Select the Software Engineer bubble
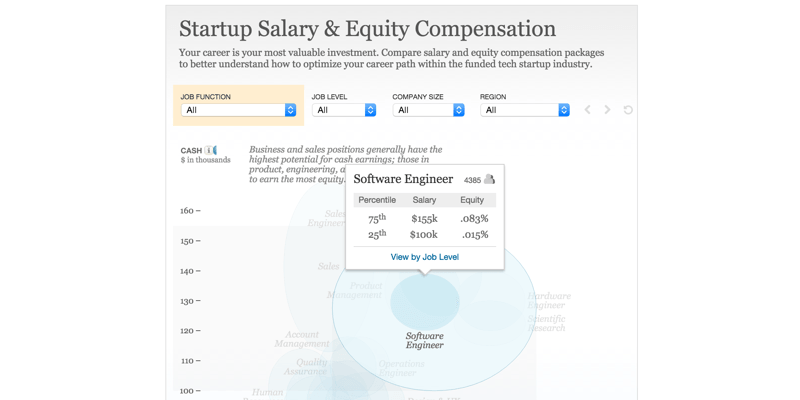The height and width of the screenshot is (400, 800). point(425,302)
